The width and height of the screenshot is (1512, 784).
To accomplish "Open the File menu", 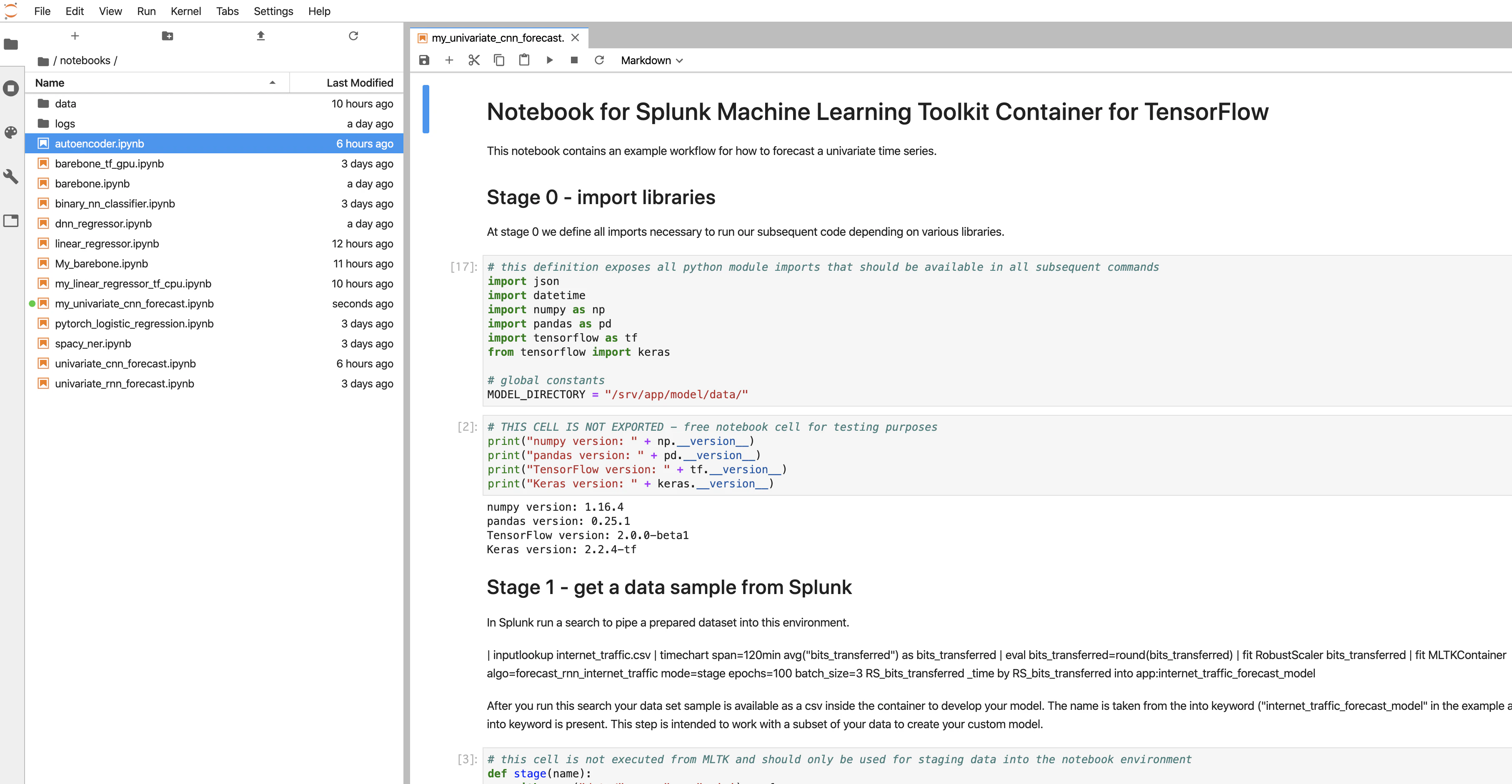I will point(42,11).
